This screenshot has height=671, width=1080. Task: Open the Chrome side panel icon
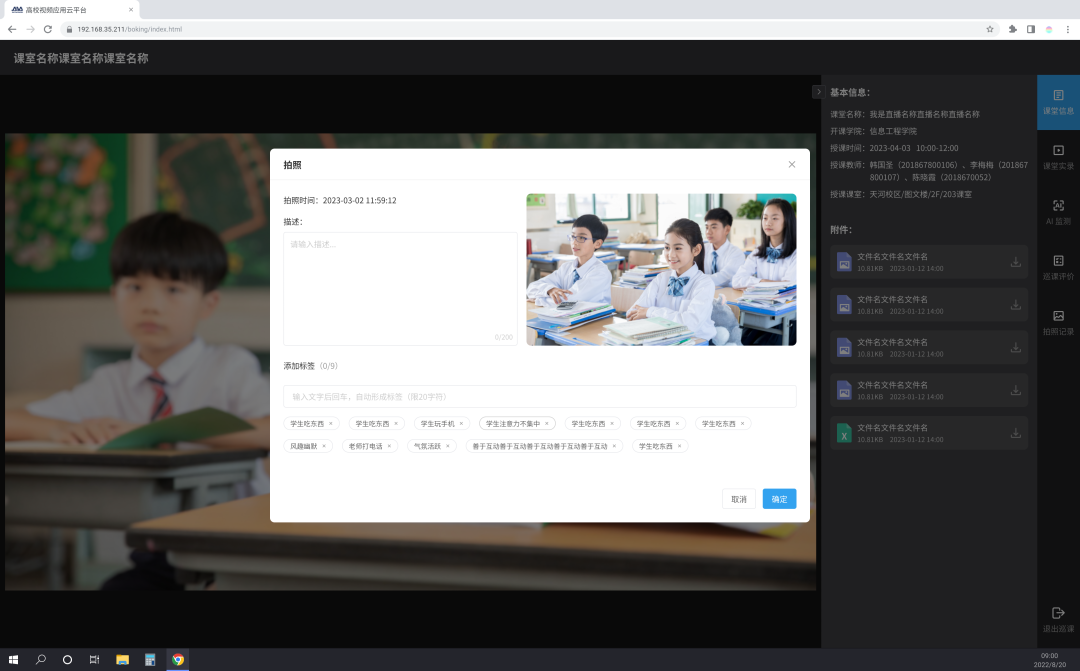pos(1030,29)
